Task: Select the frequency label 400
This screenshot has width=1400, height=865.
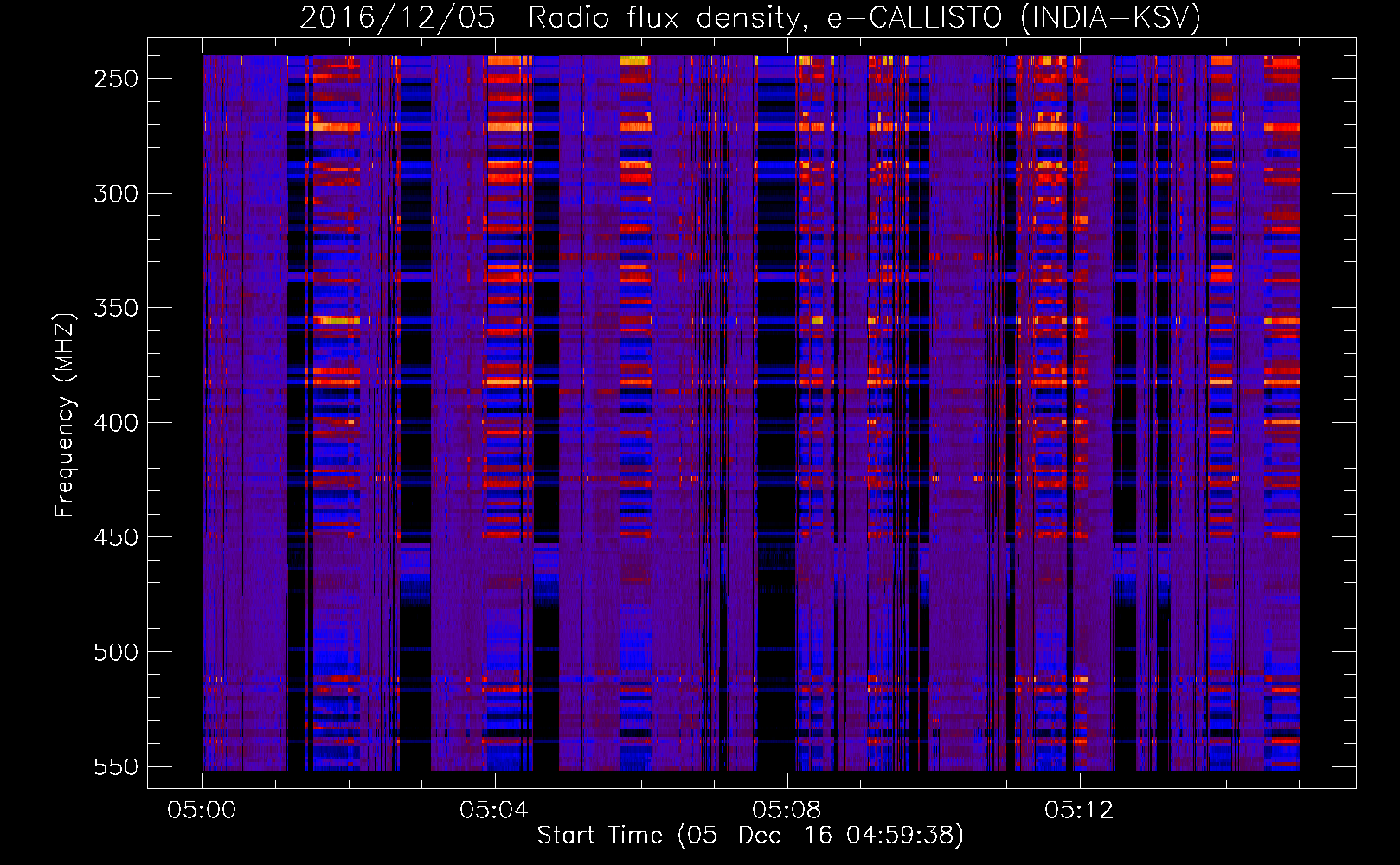Action: [116, 423]
